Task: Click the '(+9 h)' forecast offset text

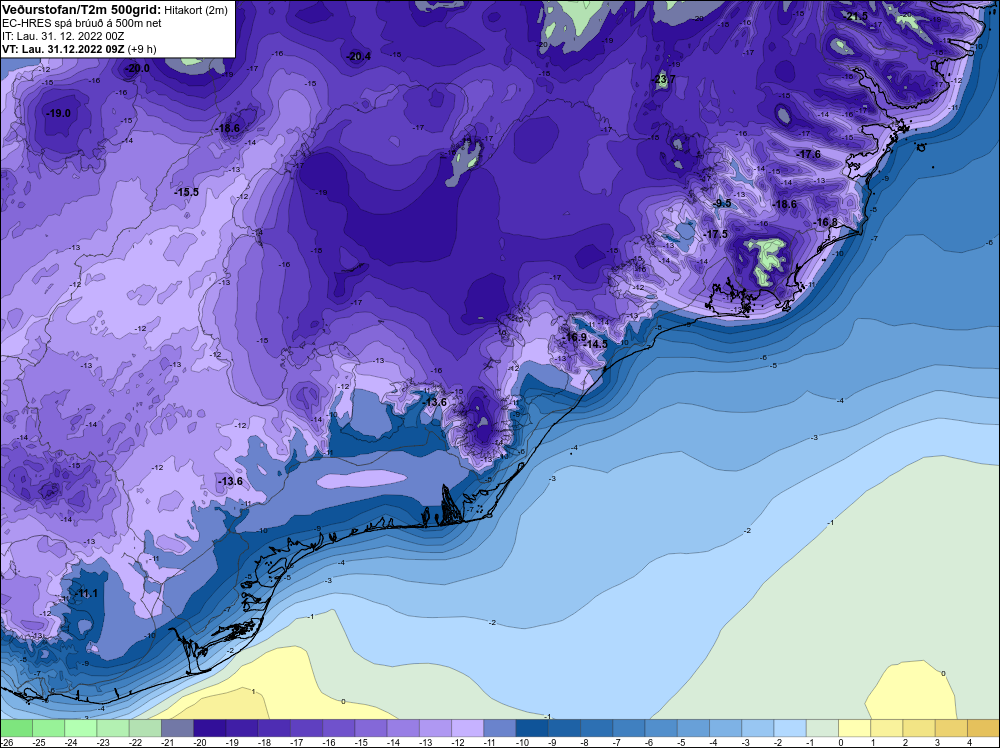Action: pos(142,49)
